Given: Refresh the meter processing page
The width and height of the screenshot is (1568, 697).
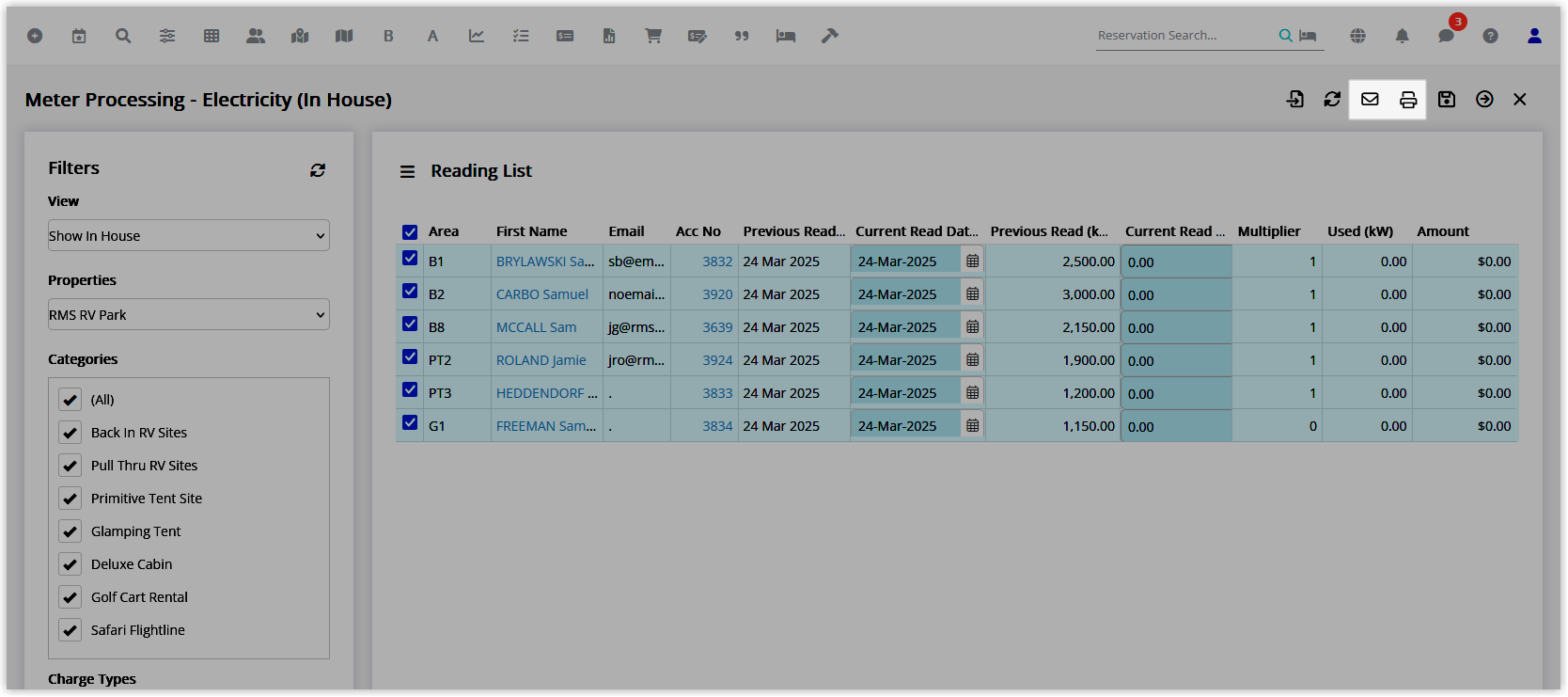Looking at the screenshot, I should [1333, 99].
